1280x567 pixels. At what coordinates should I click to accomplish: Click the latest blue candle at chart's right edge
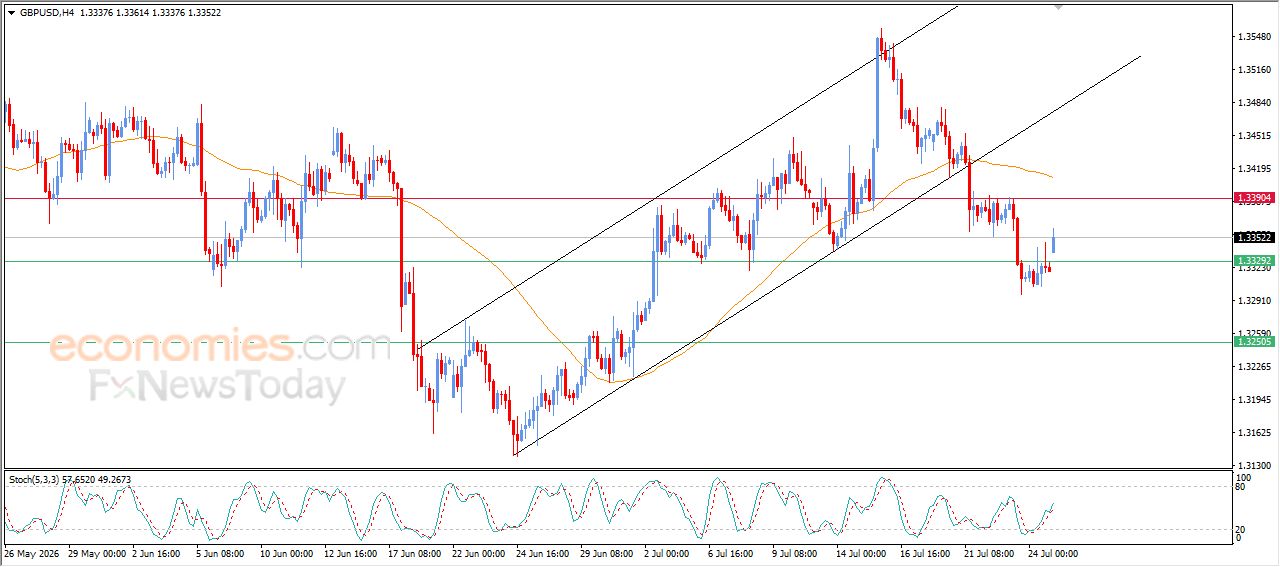coord(1054,240)
